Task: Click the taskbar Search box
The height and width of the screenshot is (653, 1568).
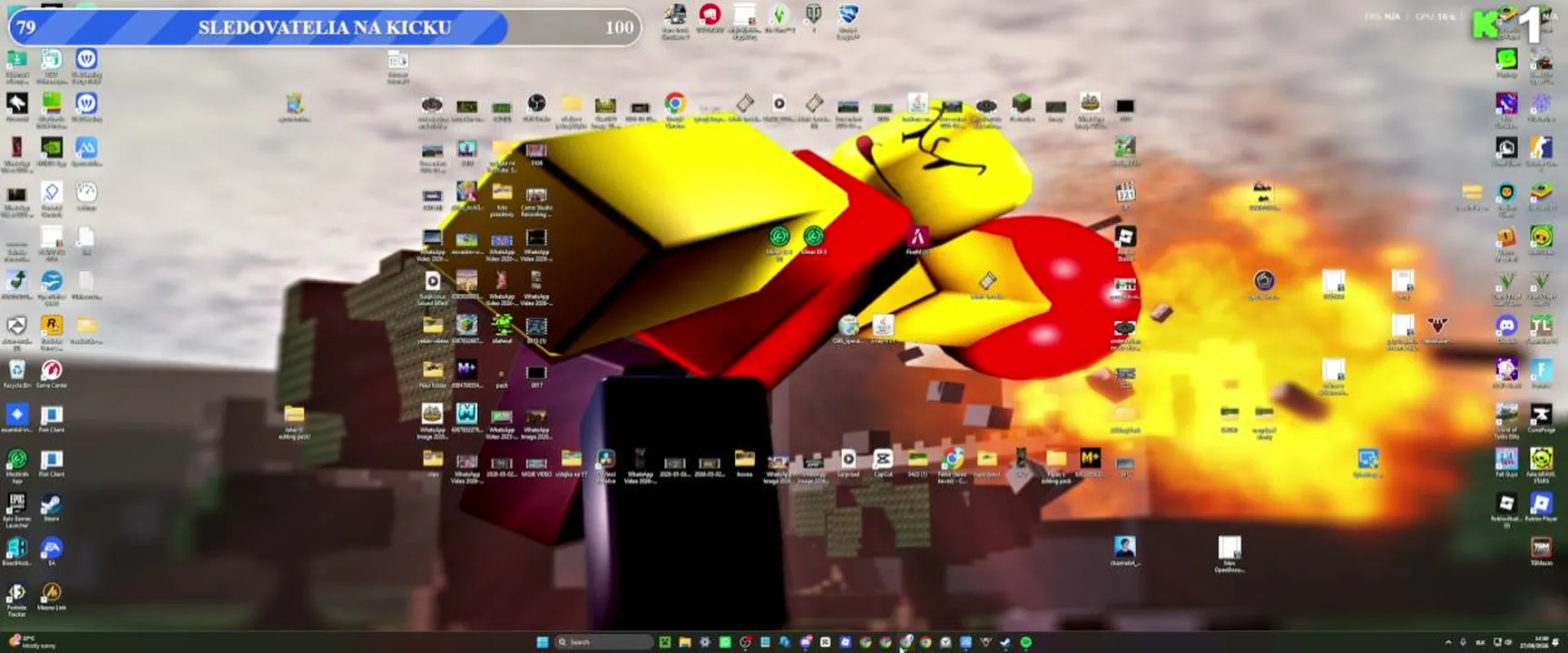Action: pyautogui.click(x=603, y=642)
